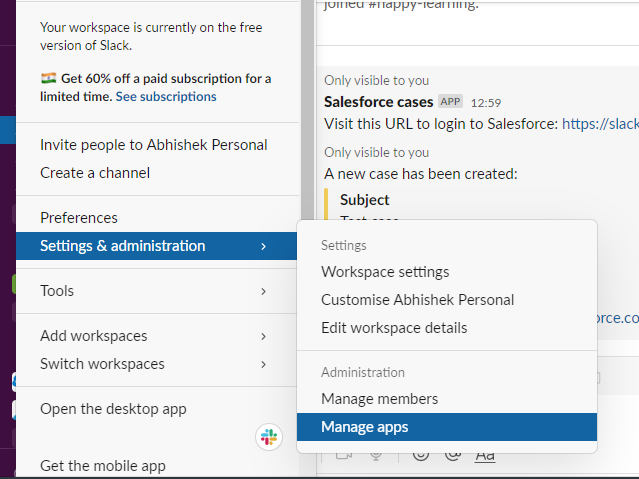Choose Edit workspace details

(447, 328)
